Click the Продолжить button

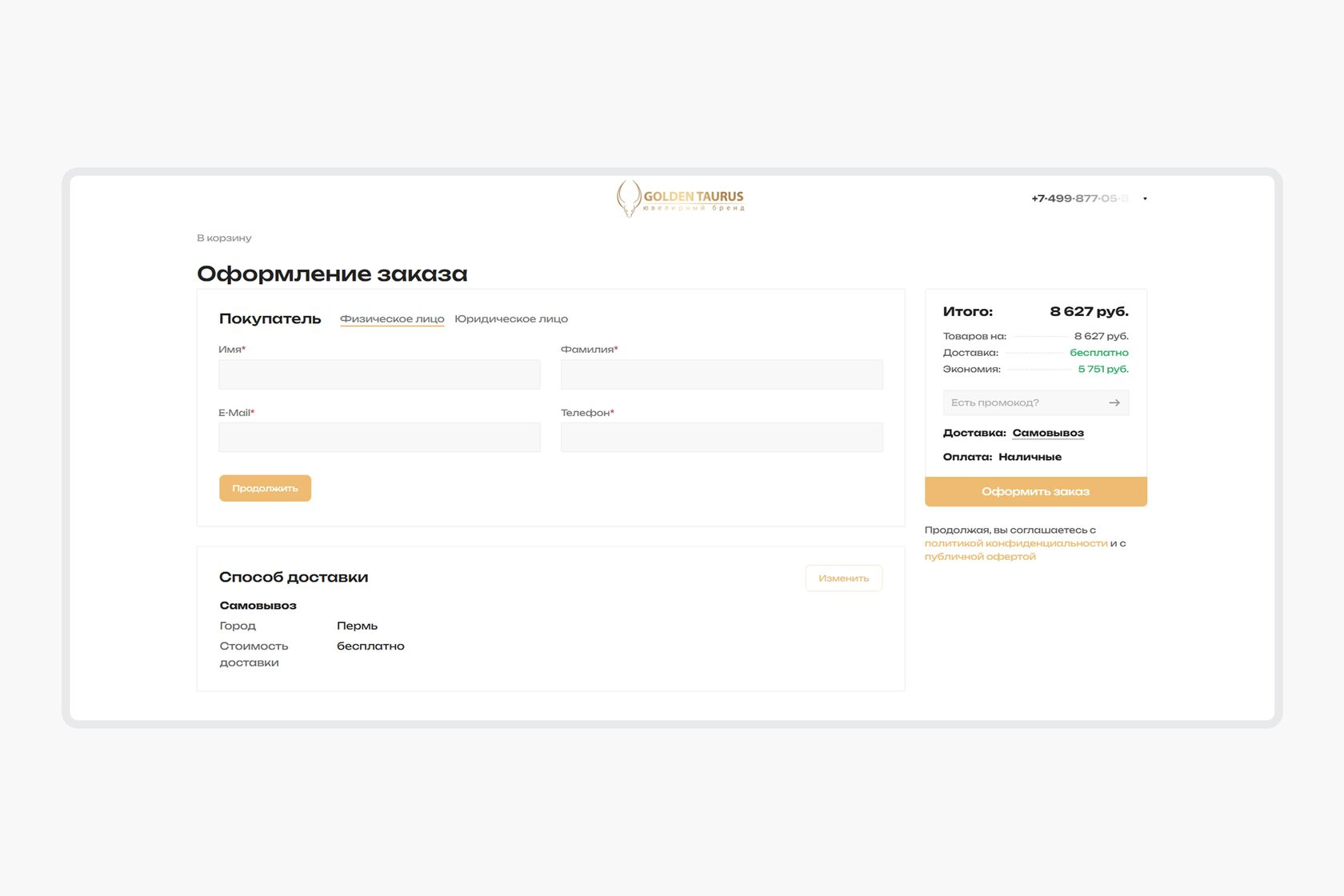(x=265, y=488)
